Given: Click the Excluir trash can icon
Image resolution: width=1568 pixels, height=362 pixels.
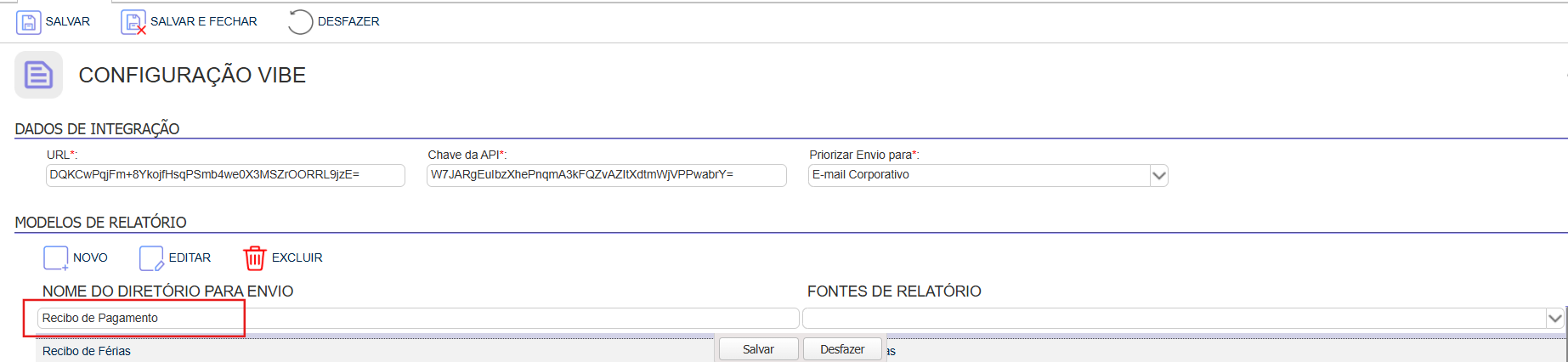Looking at the screenshot, I should [255, 258].
